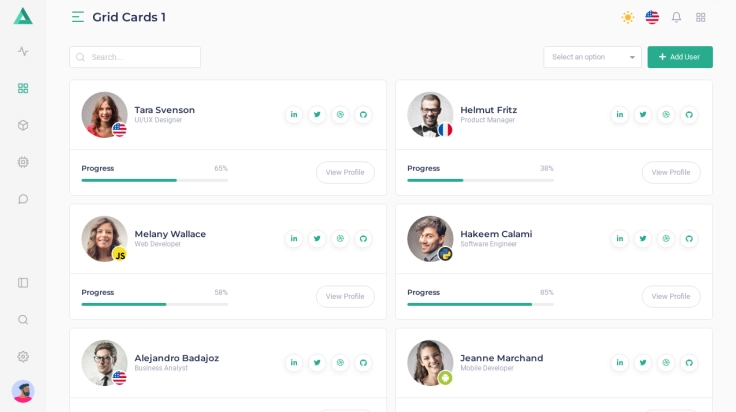Click the LinkedIn icon on Tara Svenson's card
736x412 pixels.
click(x=294, y=115)
